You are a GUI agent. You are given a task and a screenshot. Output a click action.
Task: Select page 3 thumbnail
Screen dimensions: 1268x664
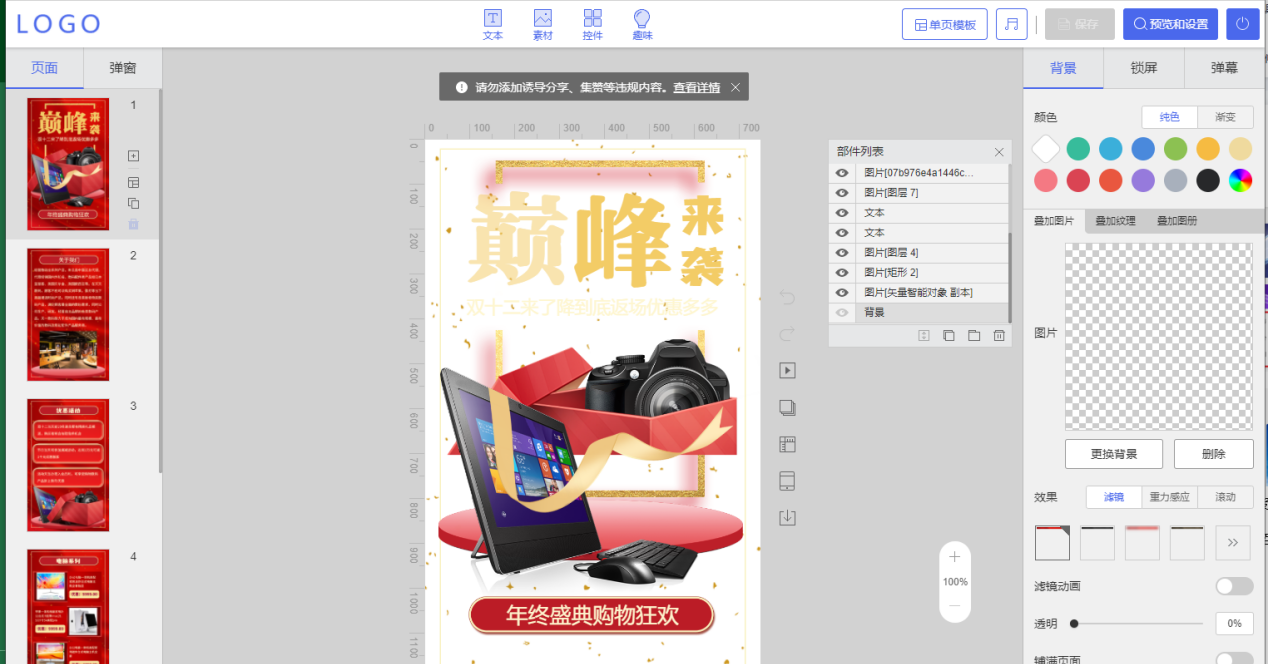[68, 465]
